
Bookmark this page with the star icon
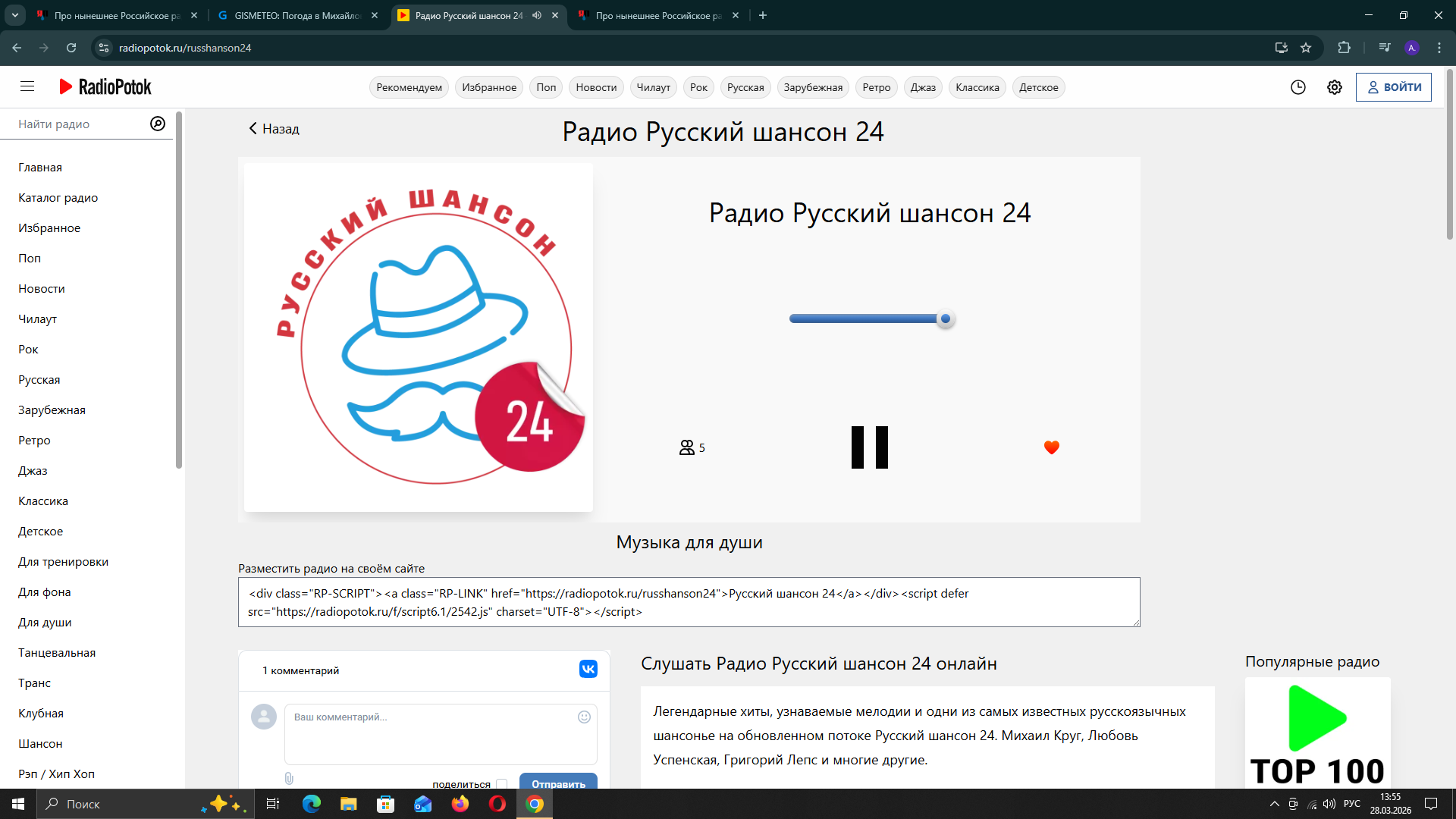[1306, 48]
